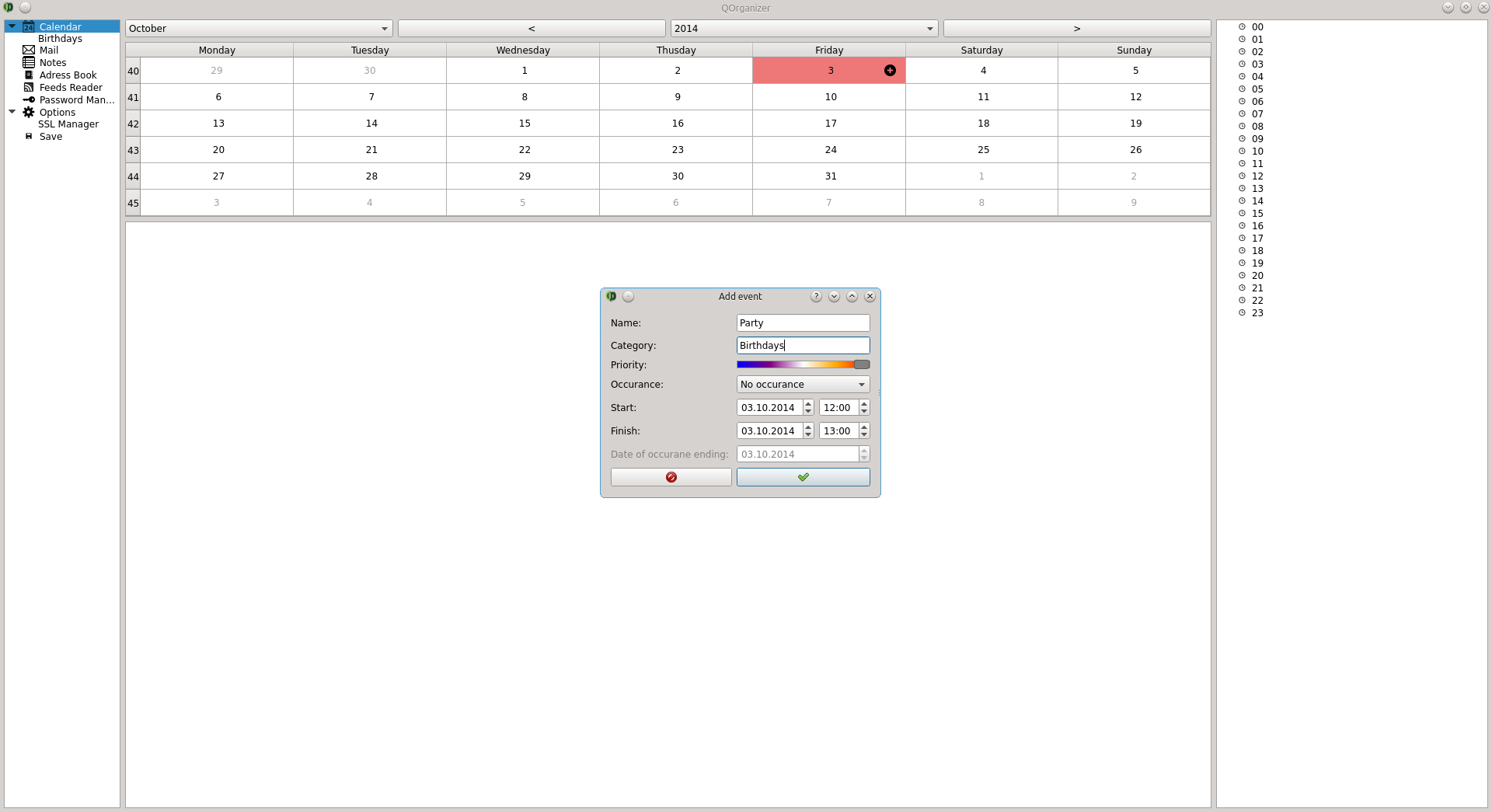Select Birthdays under Calendar in sidebar
1492x812 pixels.
point(60,39)
